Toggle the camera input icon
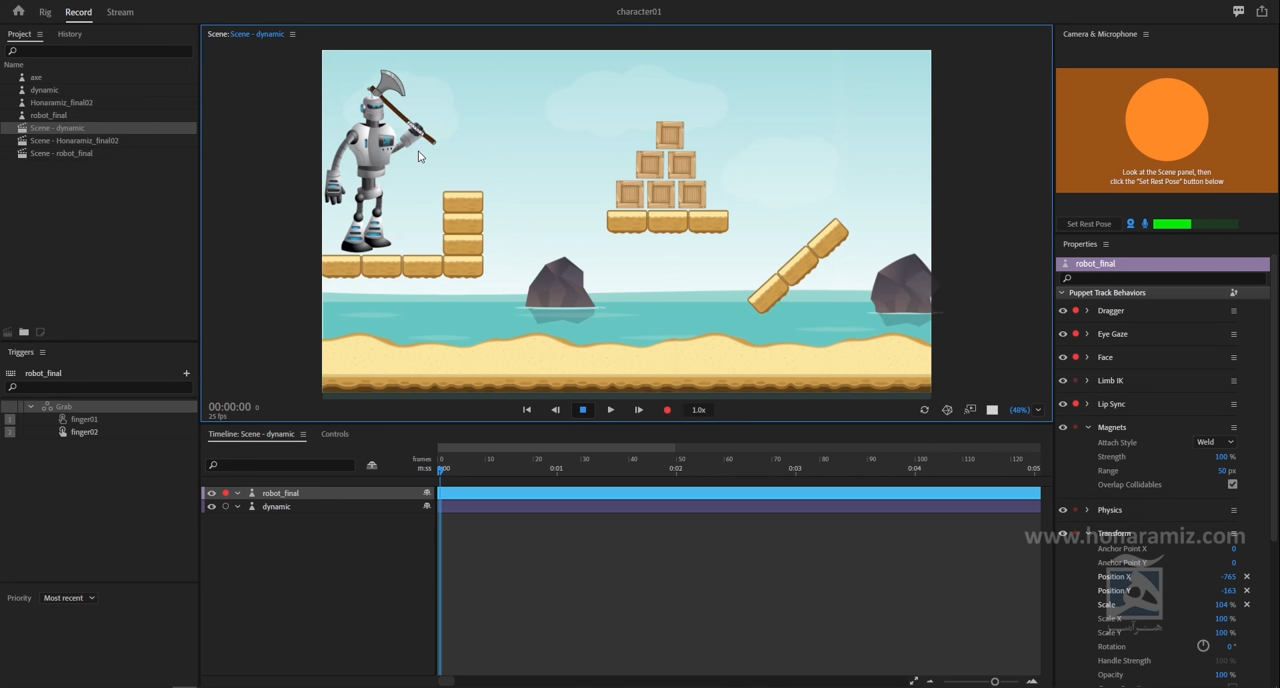The height and width of the screenshot is (688, 1280). pyautogui.click(x=1131, y=224)
